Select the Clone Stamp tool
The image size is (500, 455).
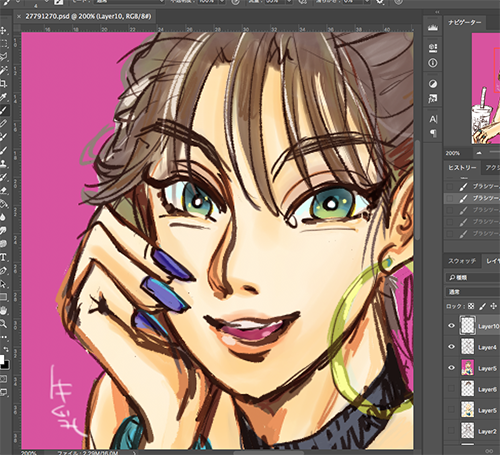point(4,163)
